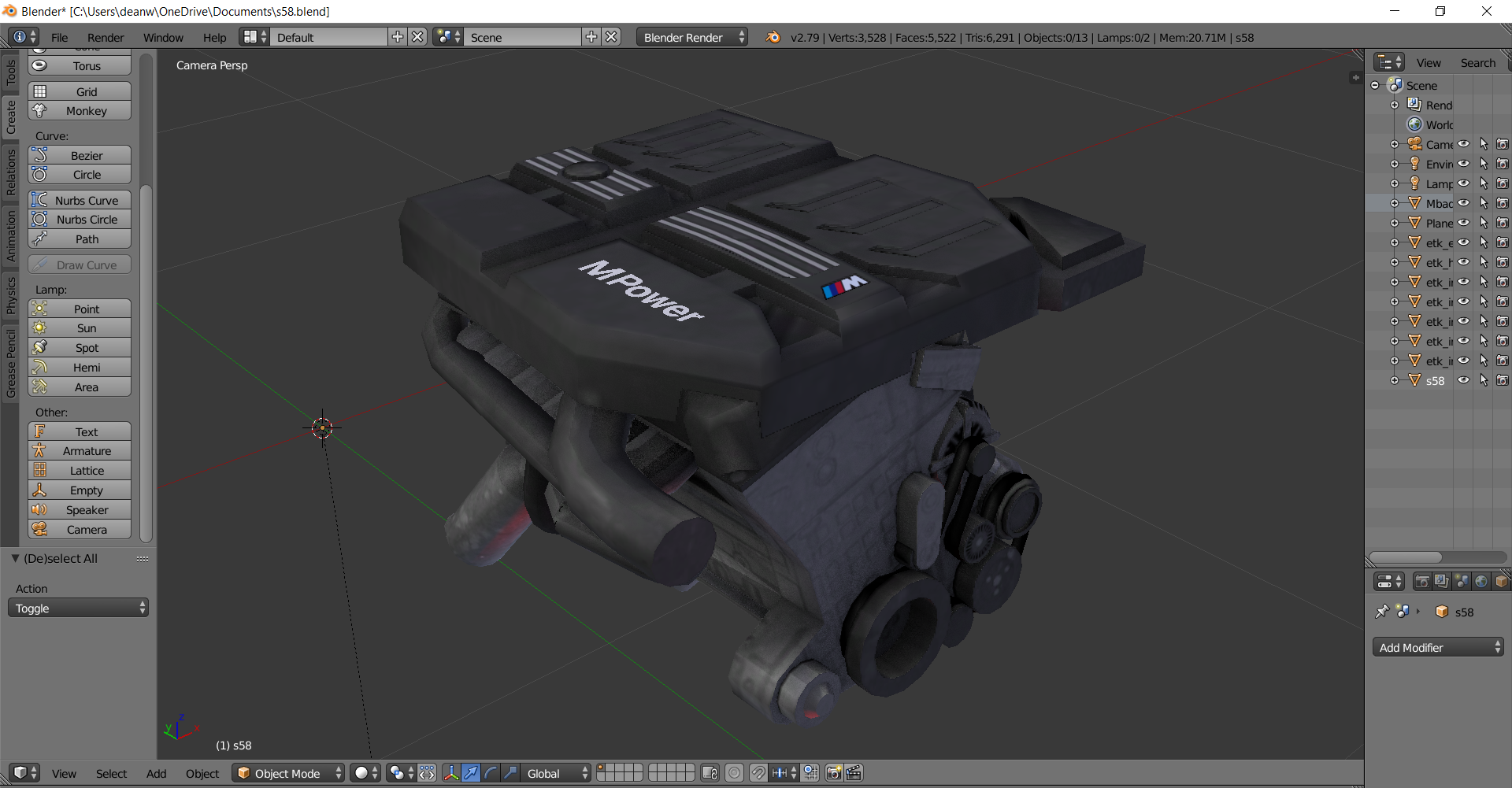Screen dimensions: 1512x788
Task: Click the outliner Search menu
Action: (x=1477, y=63)
